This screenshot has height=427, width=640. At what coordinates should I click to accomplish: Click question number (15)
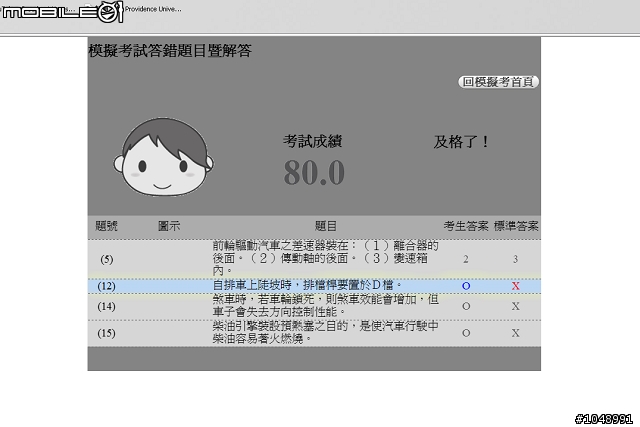click(x=106, y=333)
